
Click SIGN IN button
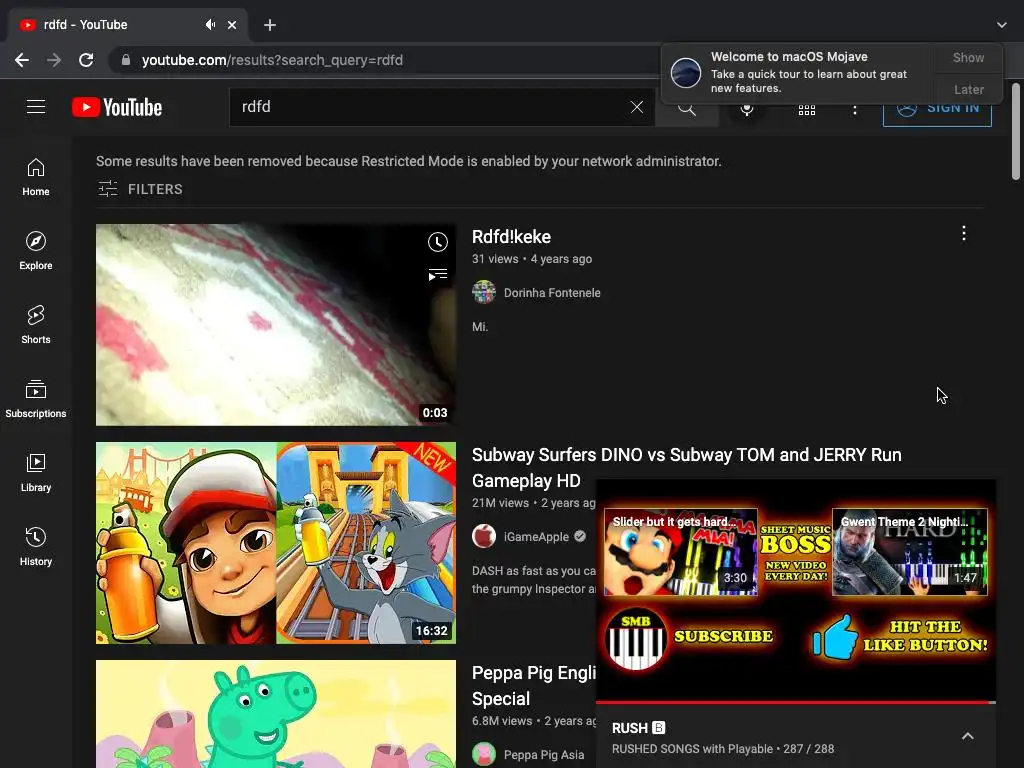(x=937, y=108)
